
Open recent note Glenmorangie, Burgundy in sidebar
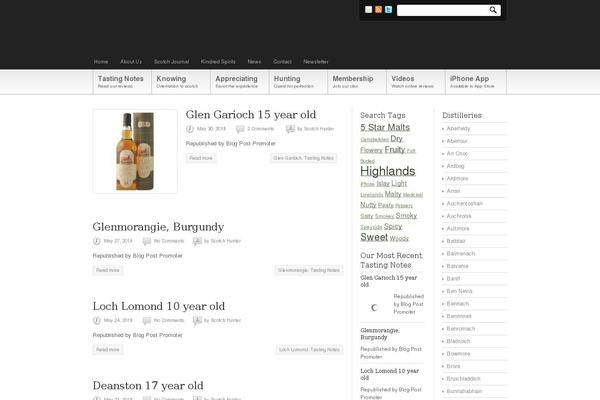pyautogui.click(x=380, y=334)
